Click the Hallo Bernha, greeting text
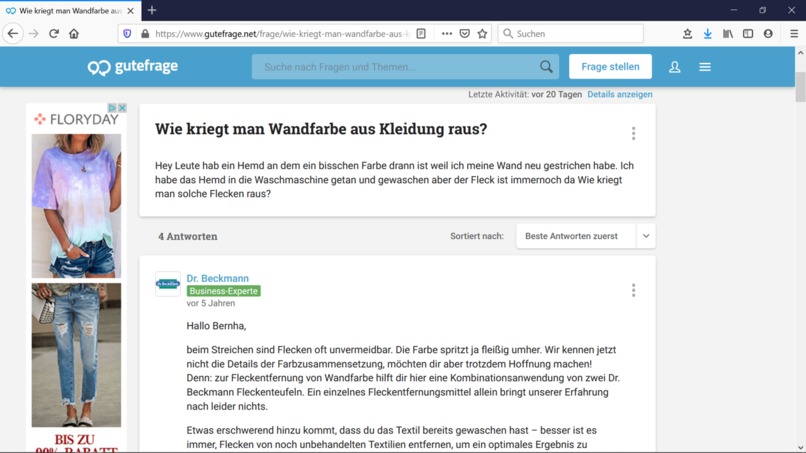Viewport: 806px width, 453px height. [x=216, y=326]
